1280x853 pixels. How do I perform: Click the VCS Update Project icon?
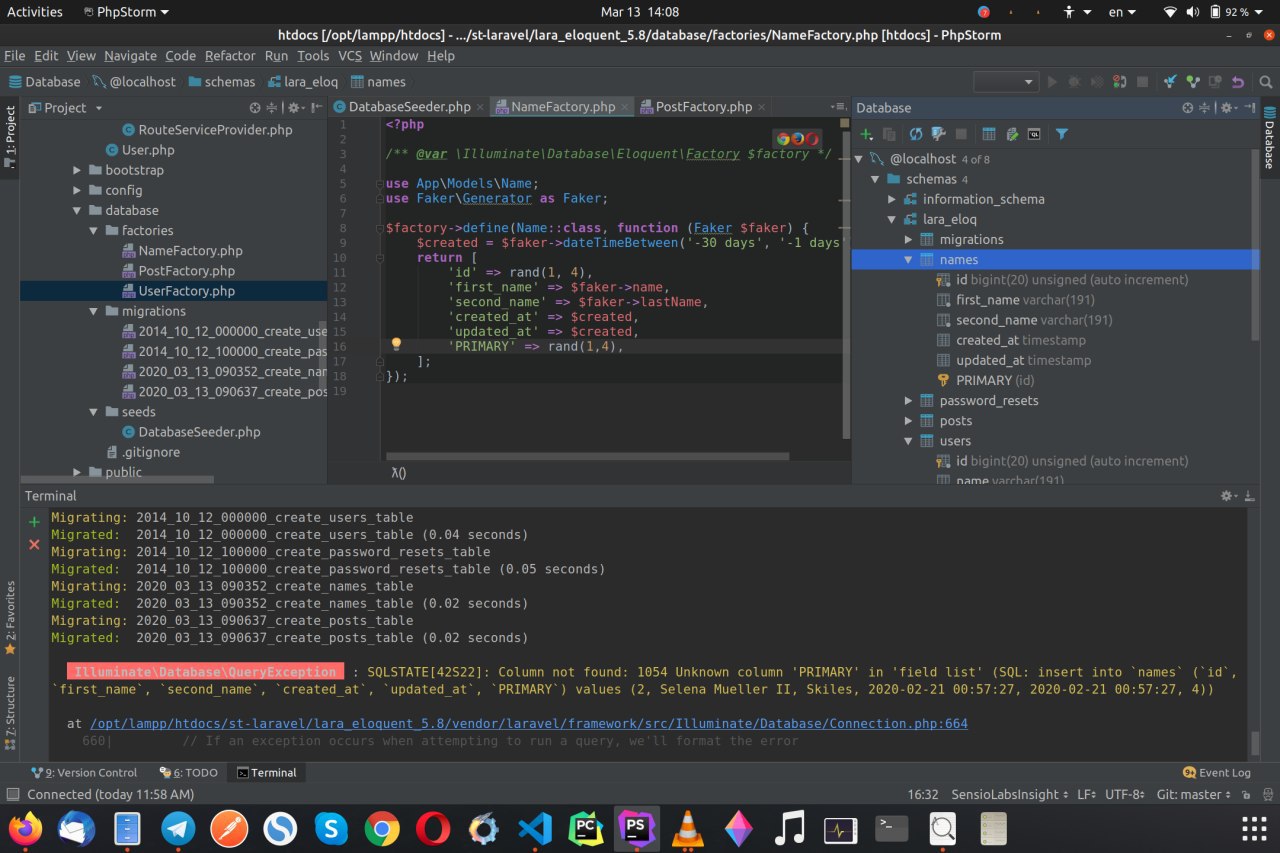pos(1170,82)
